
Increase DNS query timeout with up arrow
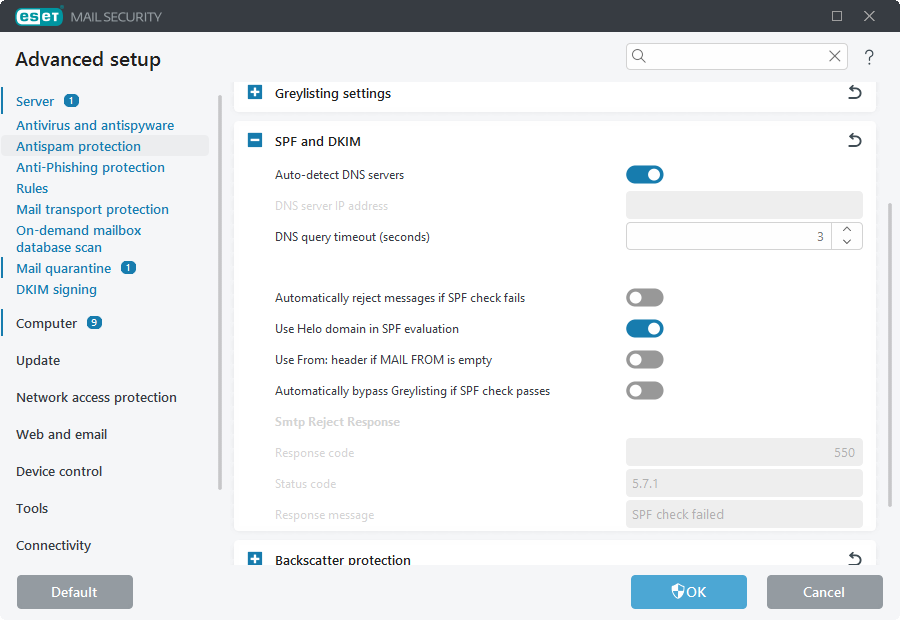tap(847, 230)
